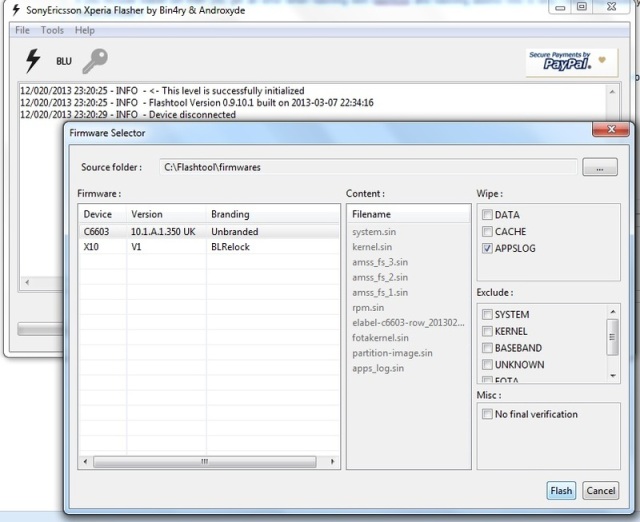Close the Xperia Flasher main window
The image size is (640, 522).
point(611,7)
